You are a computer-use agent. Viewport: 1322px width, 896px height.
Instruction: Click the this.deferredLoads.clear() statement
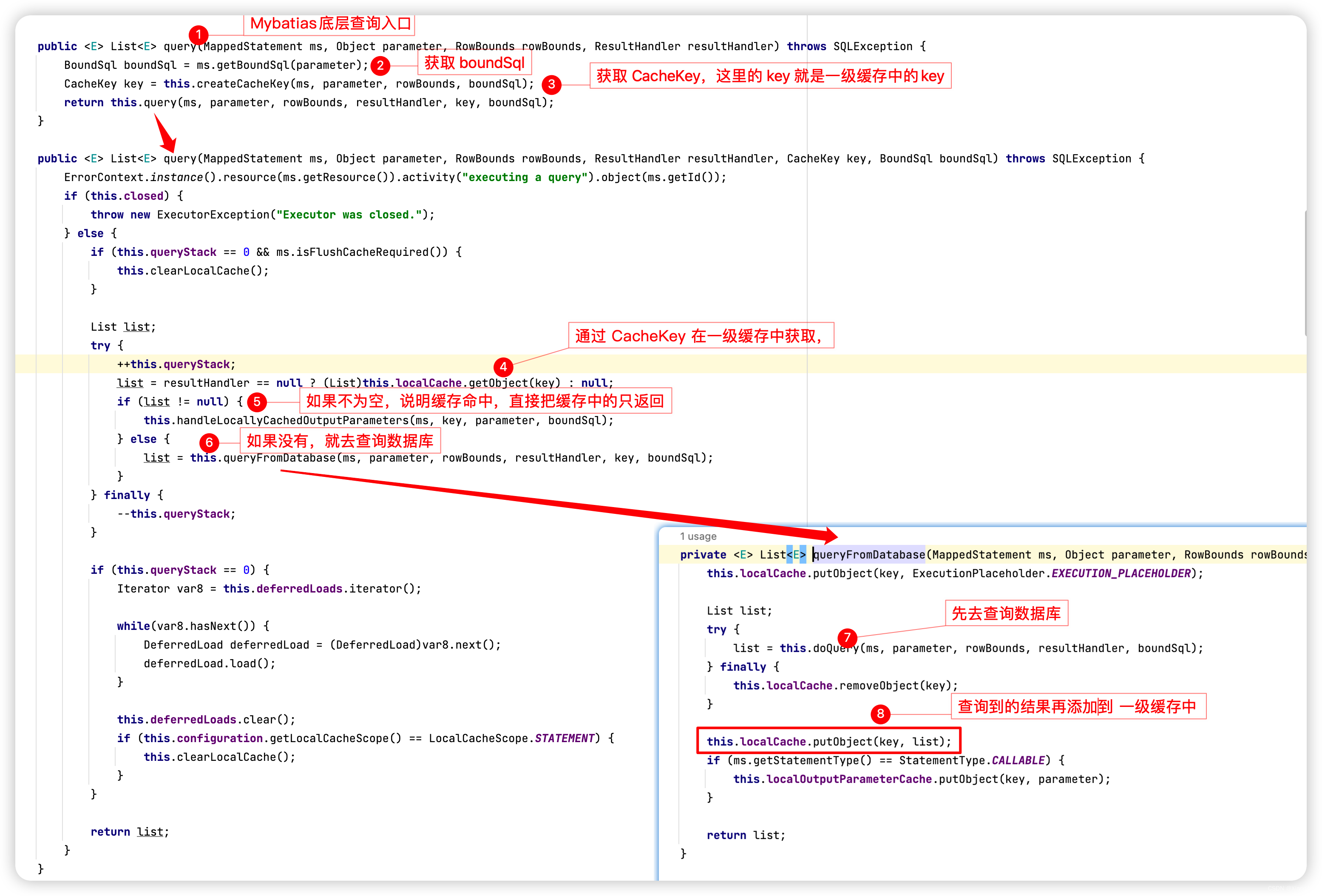pyautogui.click(x=206, y=719)
